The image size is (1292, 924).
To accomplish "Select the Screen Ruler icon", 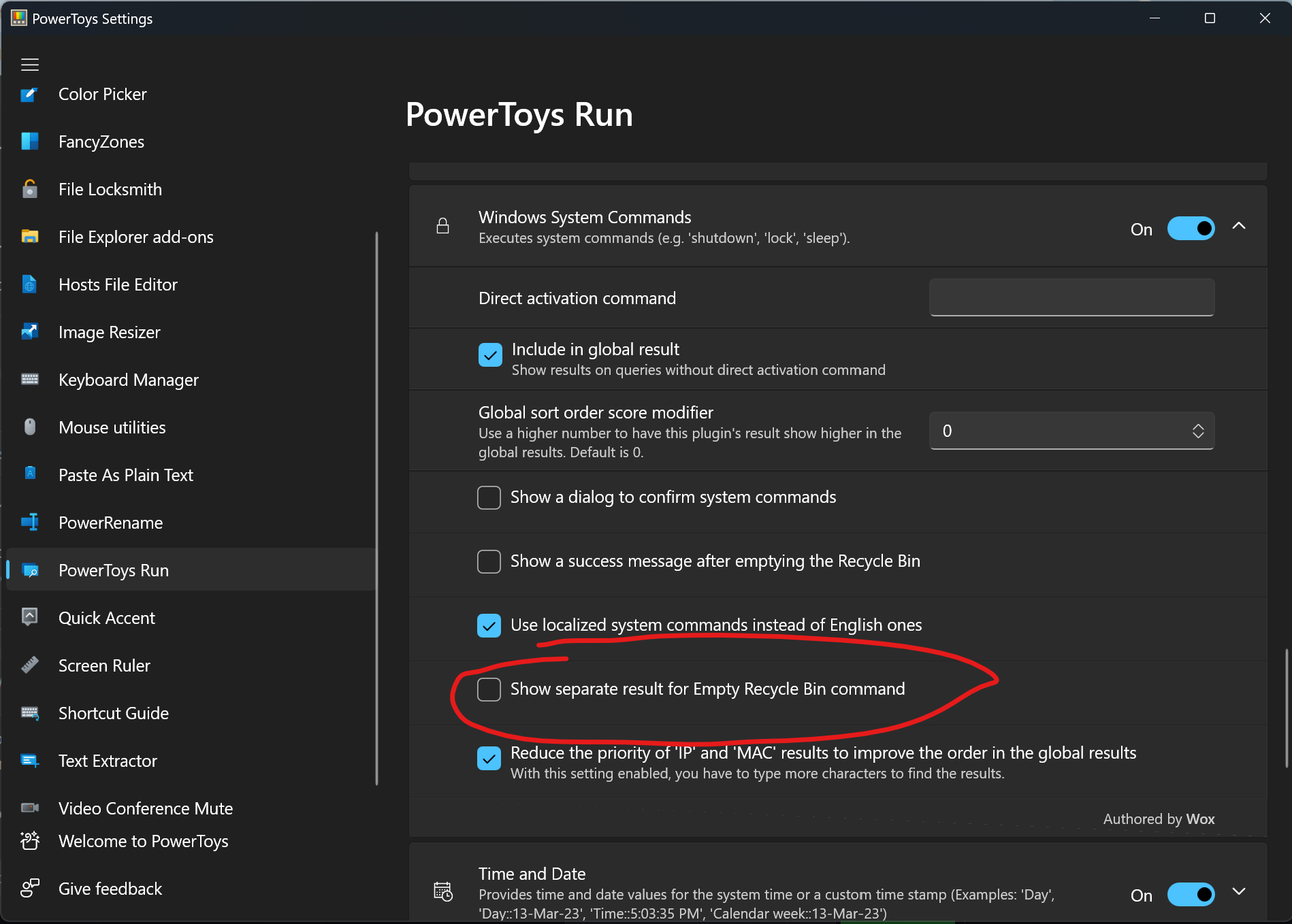I will 30,665.
